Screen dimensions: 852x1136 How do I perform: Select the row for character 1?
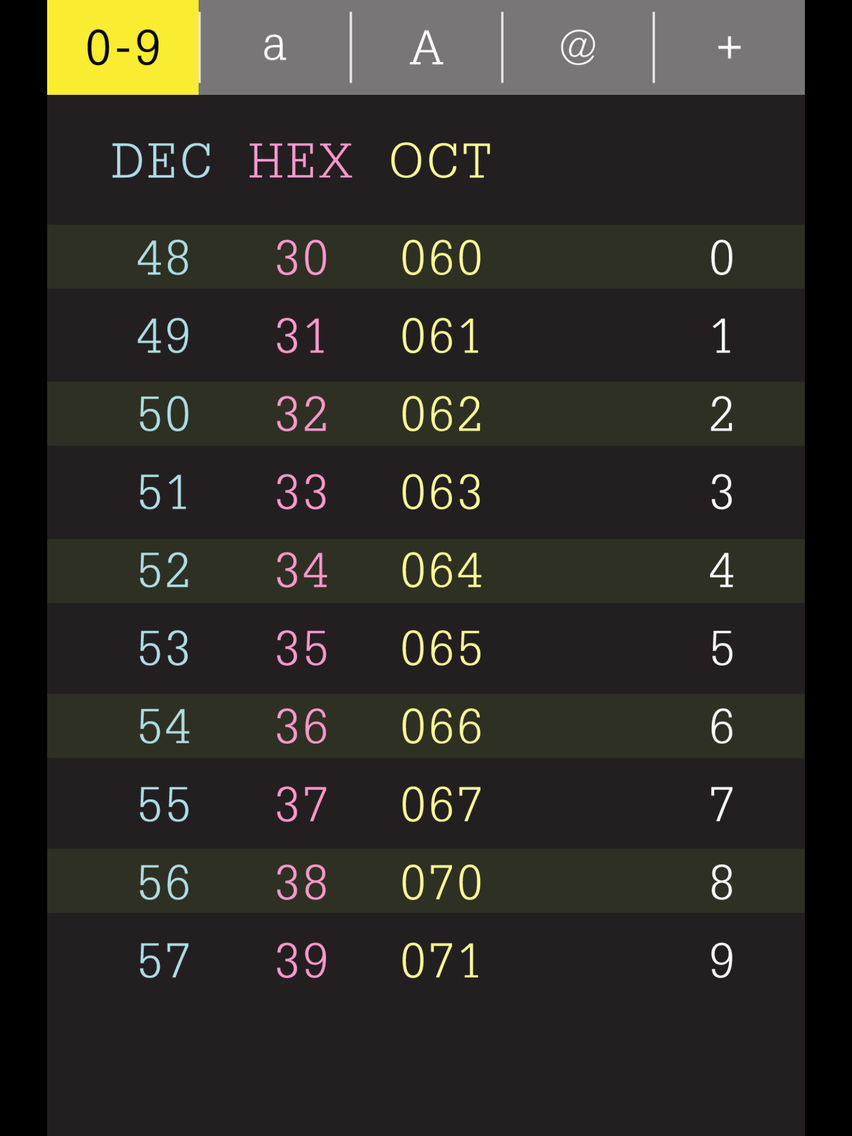(x=426, y=335)
